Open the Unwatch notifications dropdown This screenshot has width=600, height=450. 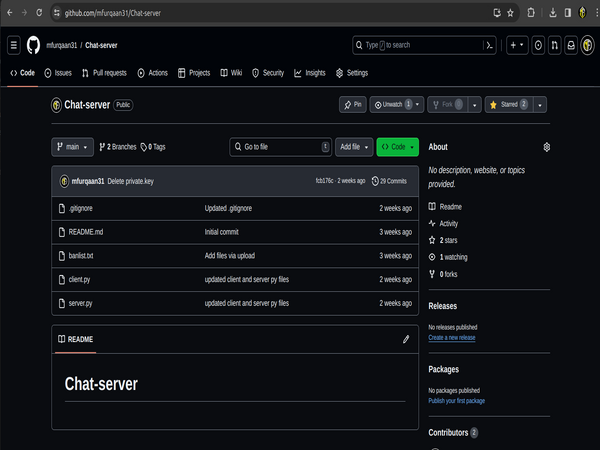click(x=395, y=104)
